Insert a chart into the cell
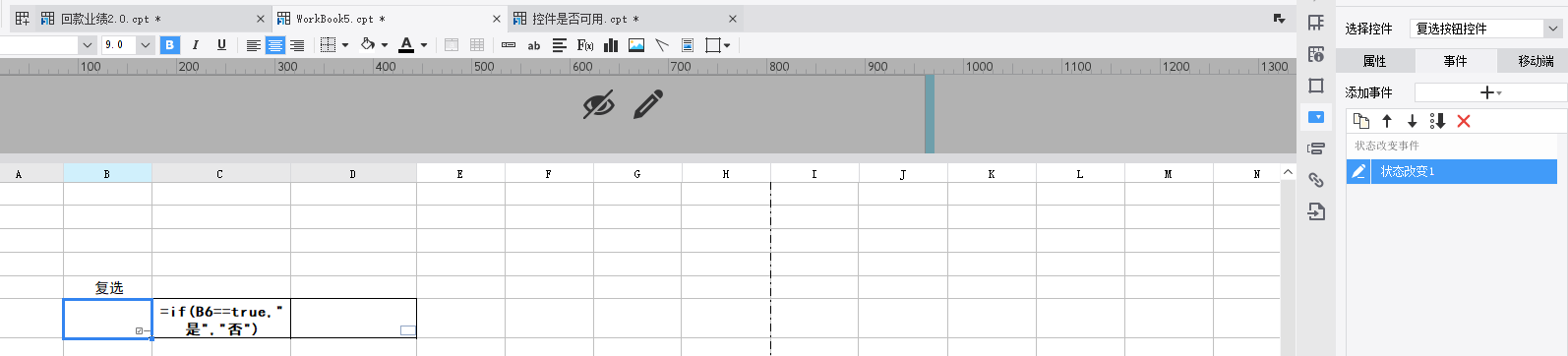 point(611,45)
